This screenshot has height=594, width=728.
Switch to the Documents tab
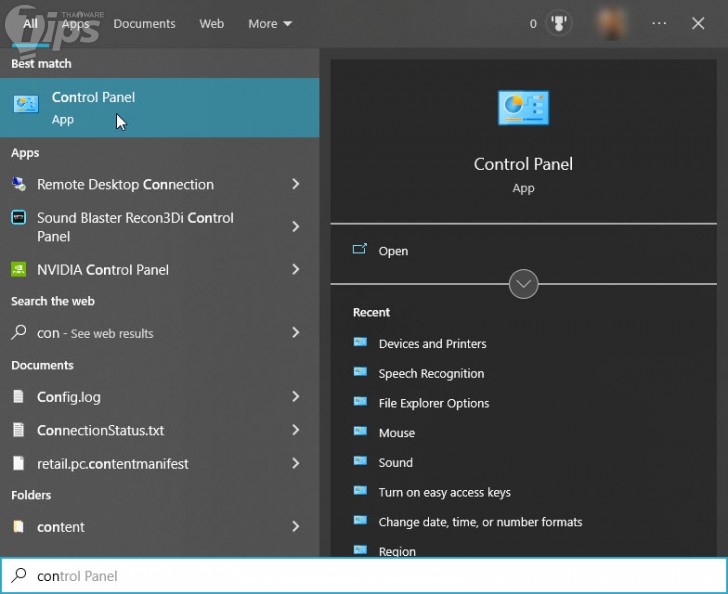coord(144,24)
